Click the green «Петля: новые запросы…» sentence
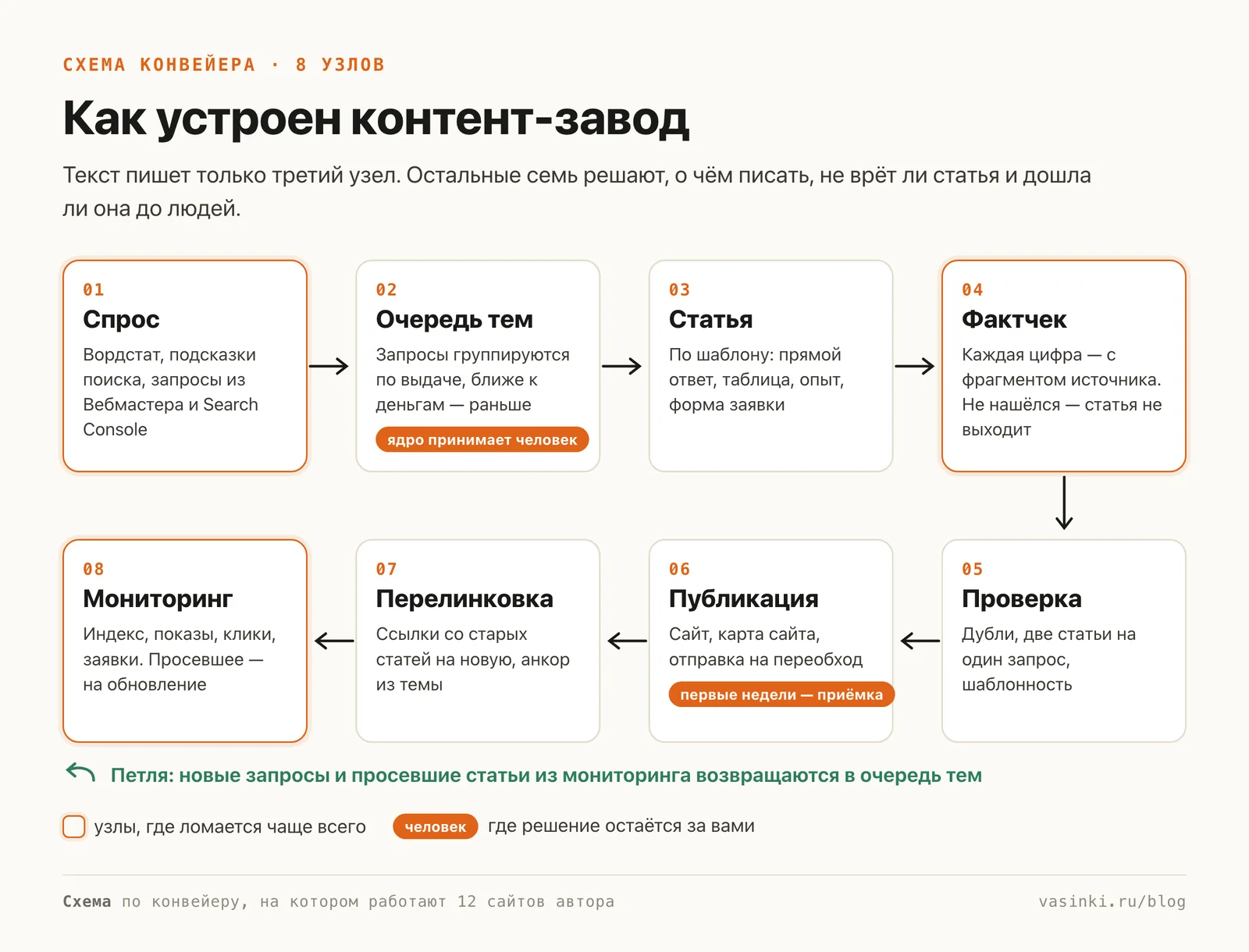 [x=546, y=776]
